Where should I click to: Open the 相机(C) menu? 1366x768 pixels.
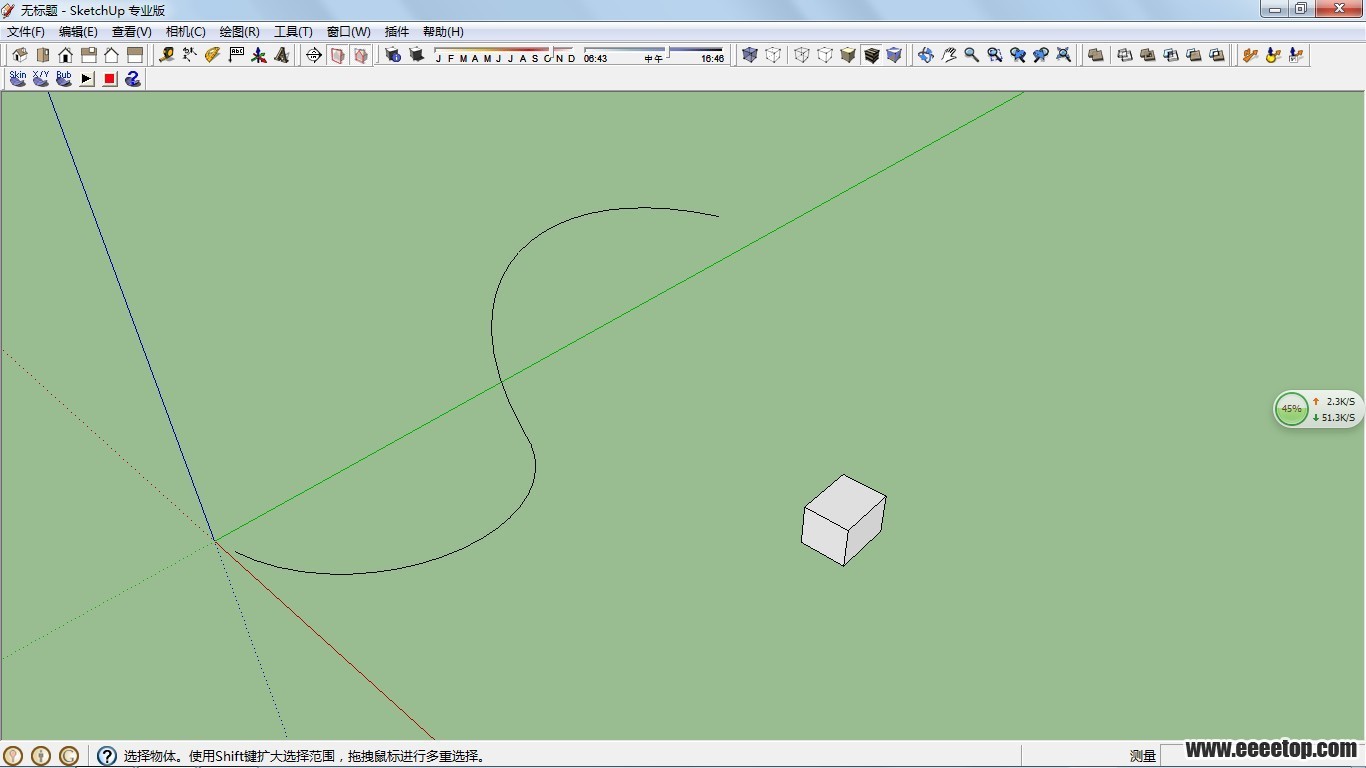pos(186,32)
